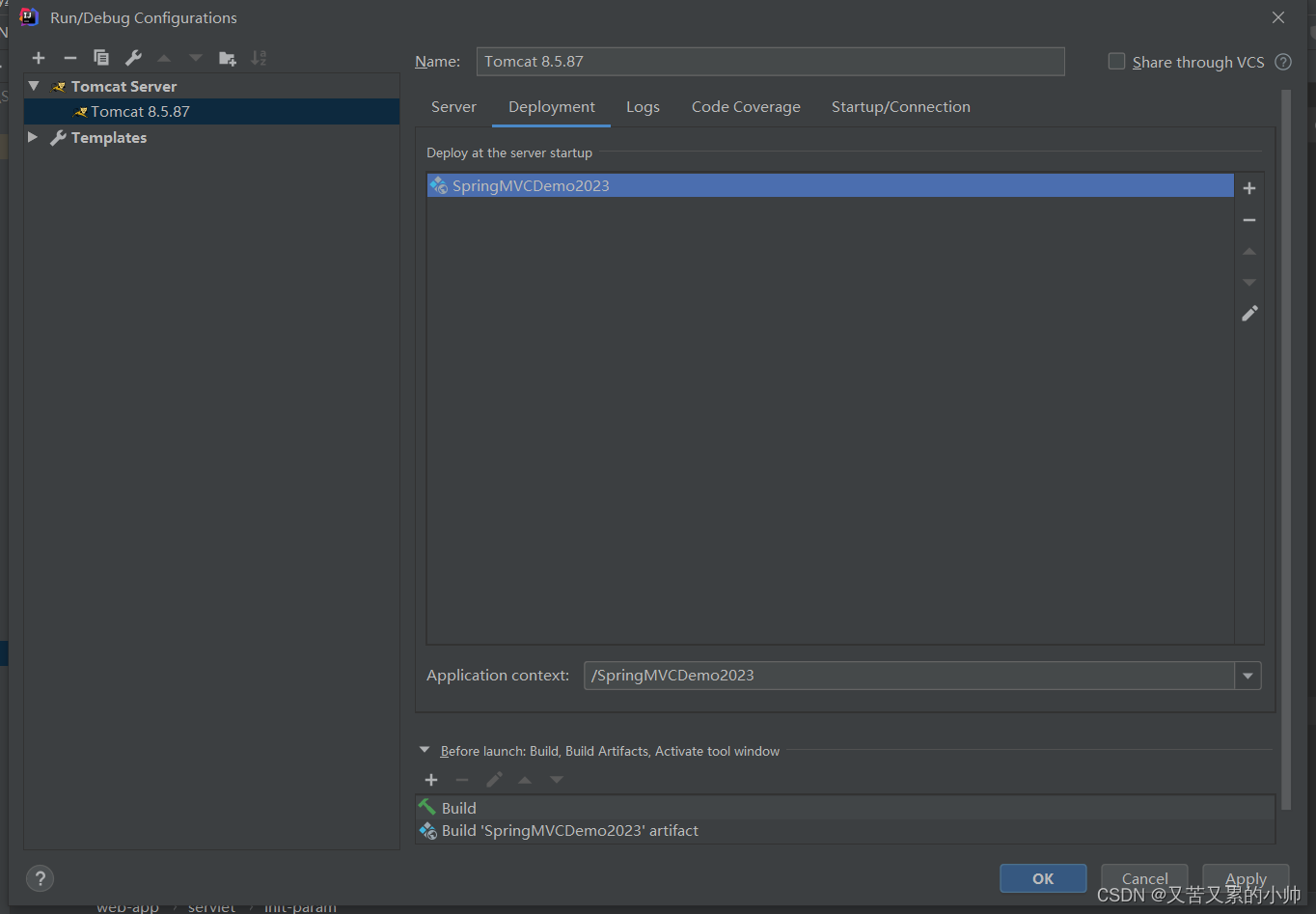Click IntelliJ icon in the title bar
Image resolution: width=1316 pixels, height=914 pixels.
tap(29, 17)
